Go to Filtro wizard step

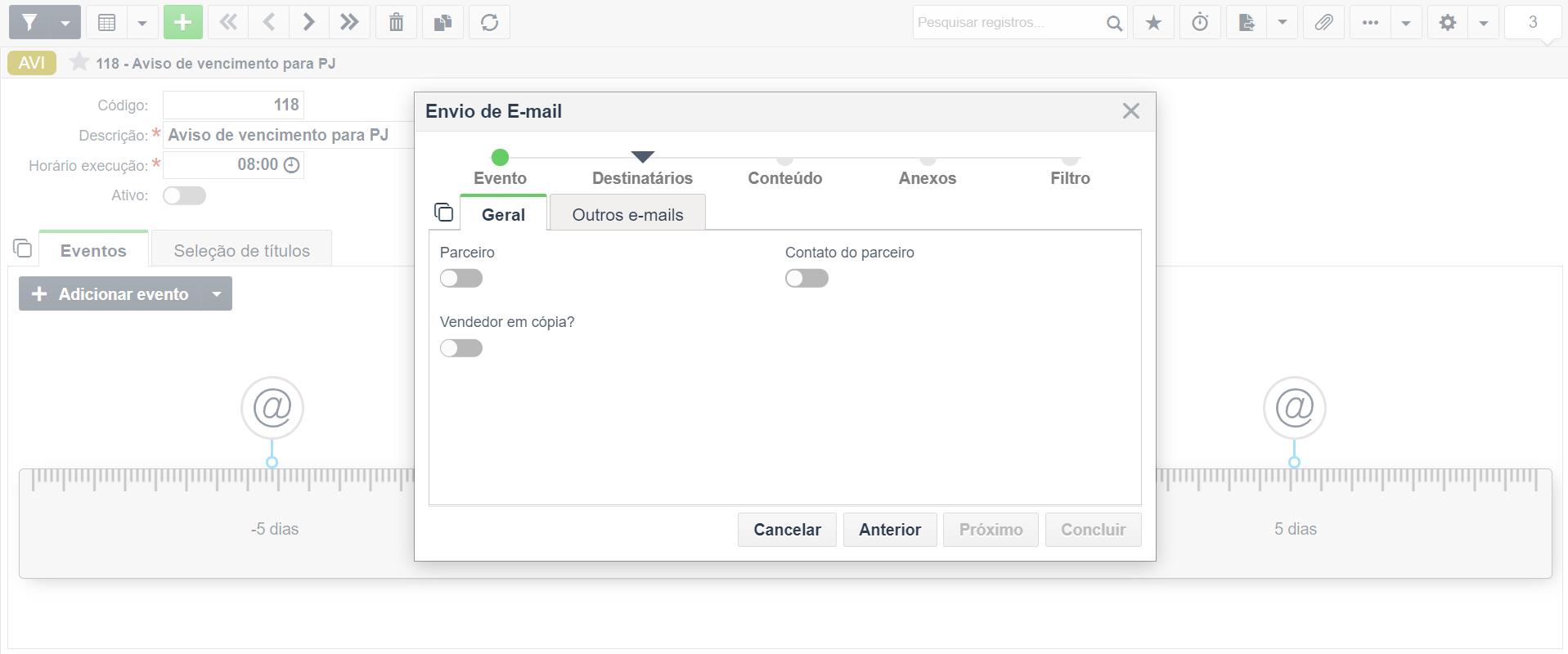coord(1070,172)
